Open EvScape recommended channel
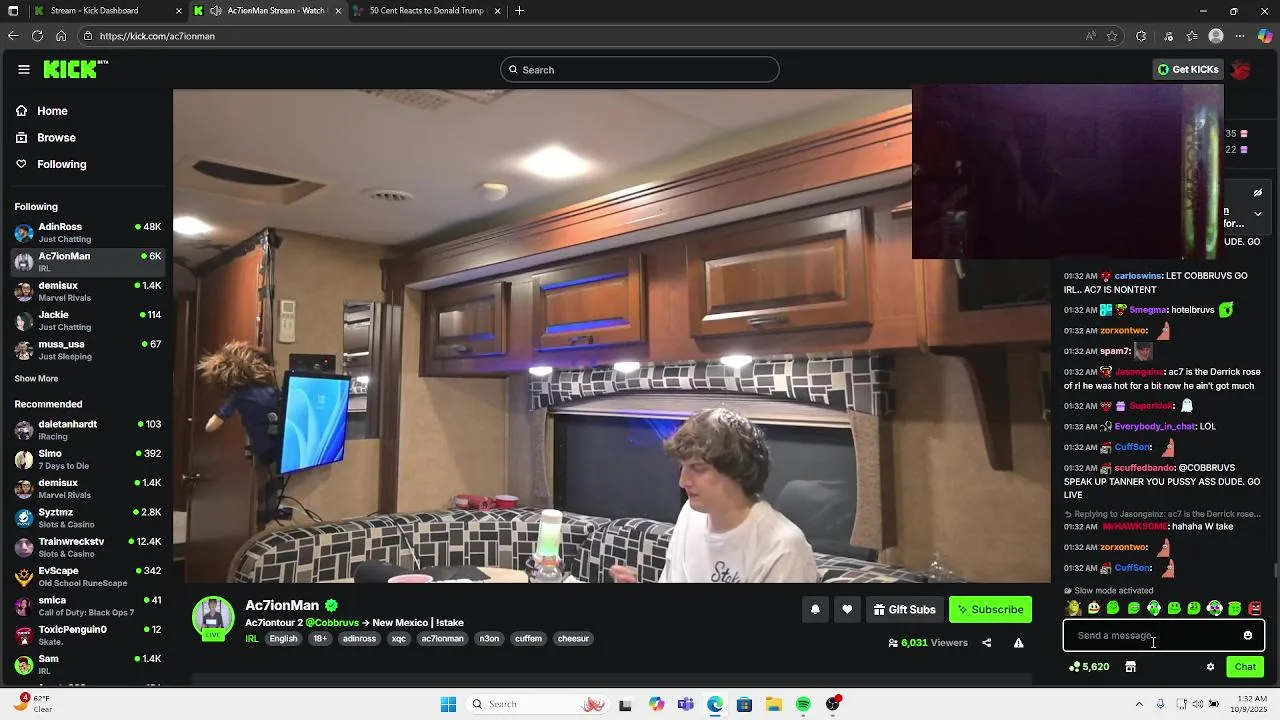 (x=86, y=576)
